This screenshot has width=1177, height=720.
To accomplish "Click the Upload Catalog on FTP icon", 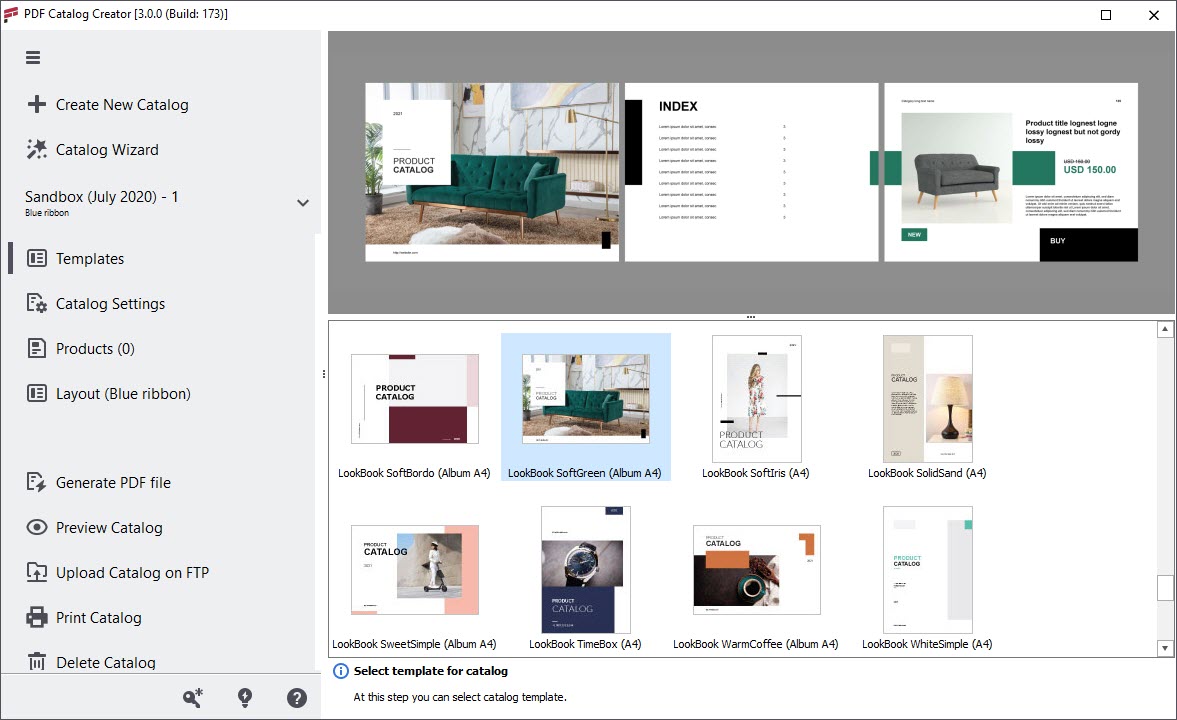I will (37, 573).
